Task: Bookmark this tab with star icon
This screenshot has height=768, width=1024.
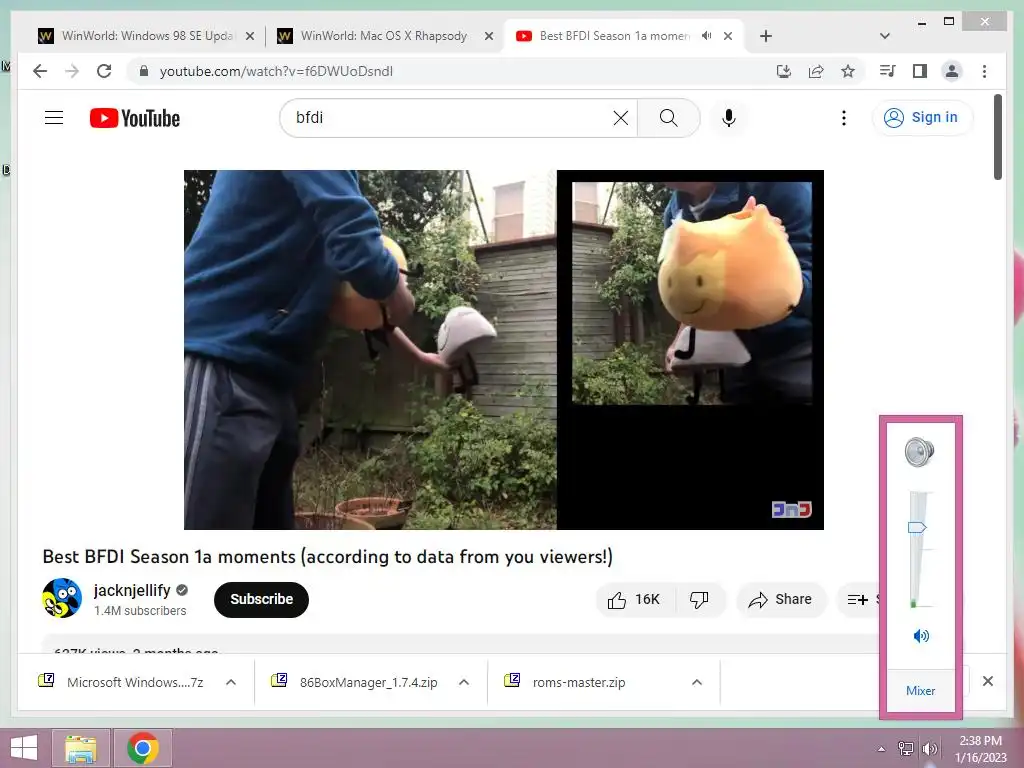Action: click(848, 71)
